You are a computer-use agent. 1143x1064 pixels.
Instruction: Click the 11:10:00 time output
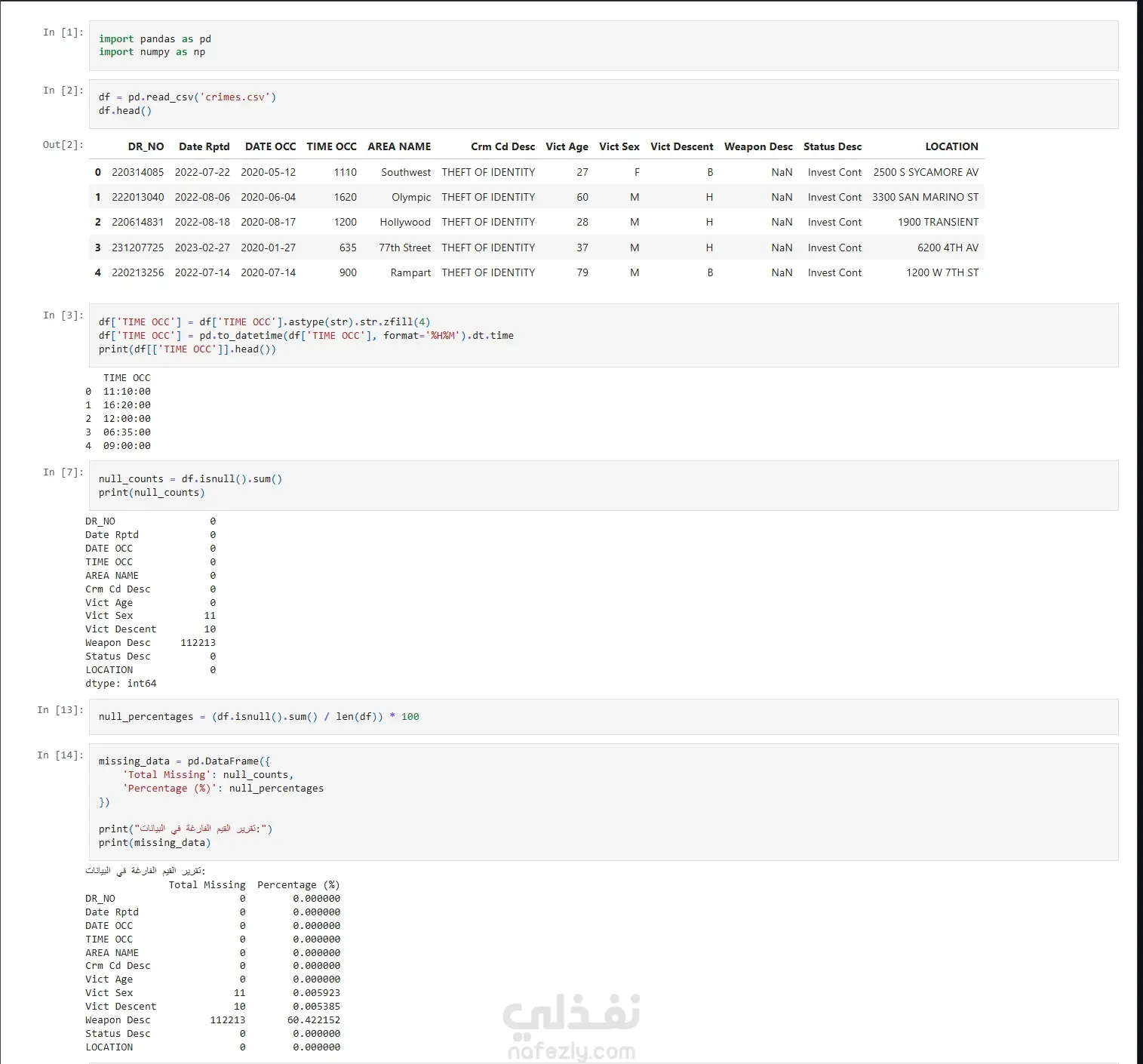127,392
